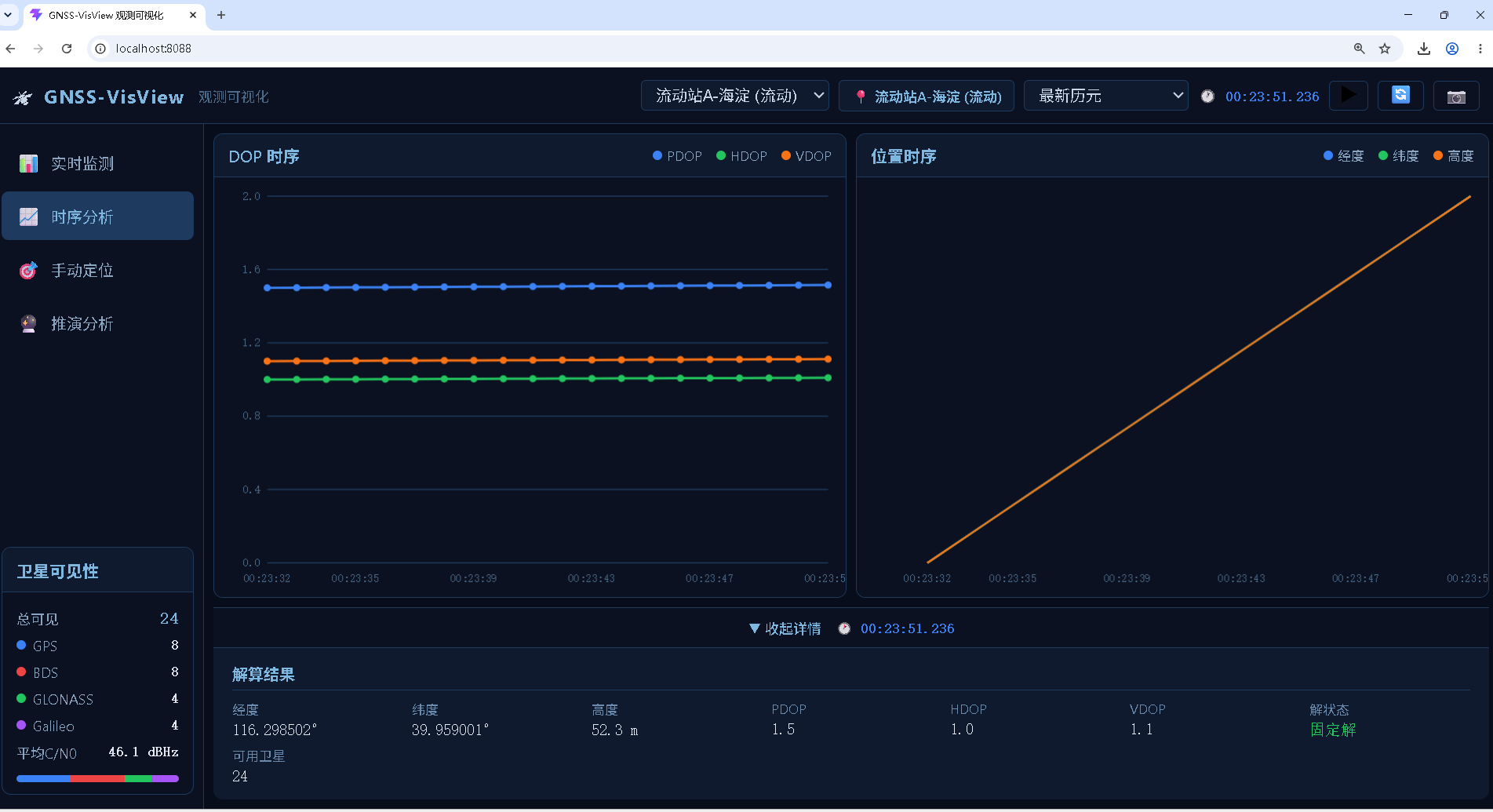
Task: Click the blue GPS color dot
Action: 21,645
